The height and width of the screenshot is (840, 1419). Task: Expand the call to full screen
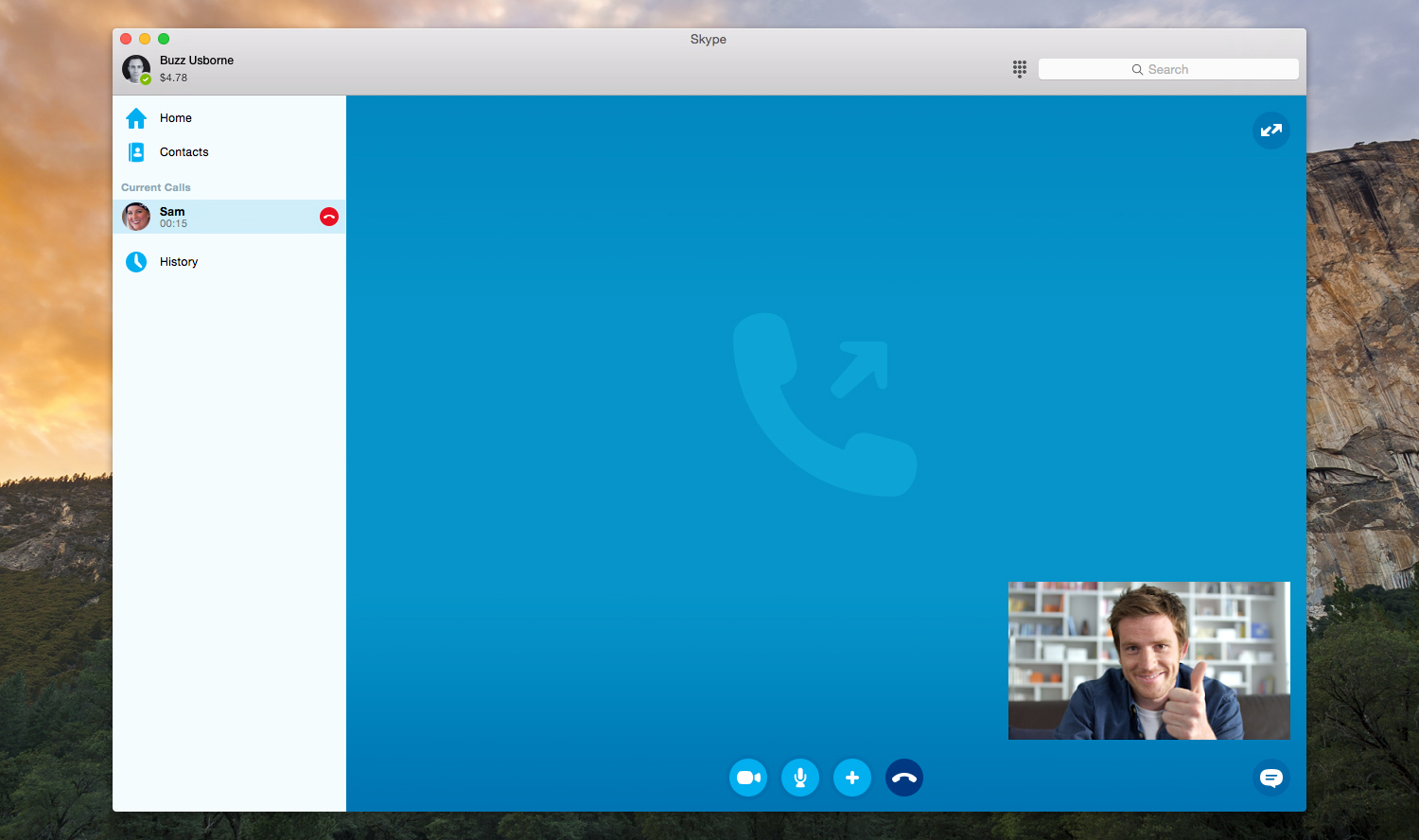pyautogui.click(x=1270, y=131)
